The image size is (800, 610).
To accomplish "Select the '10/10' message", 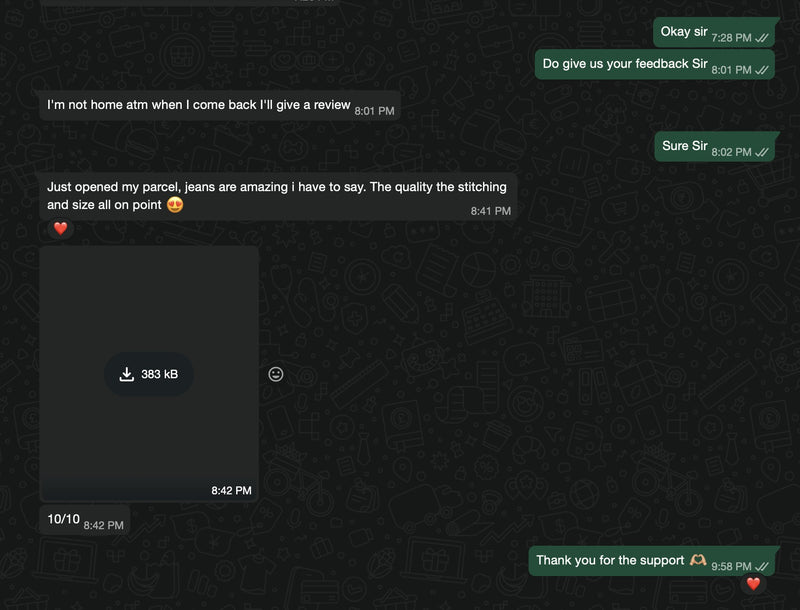I will tap(85, 520).
